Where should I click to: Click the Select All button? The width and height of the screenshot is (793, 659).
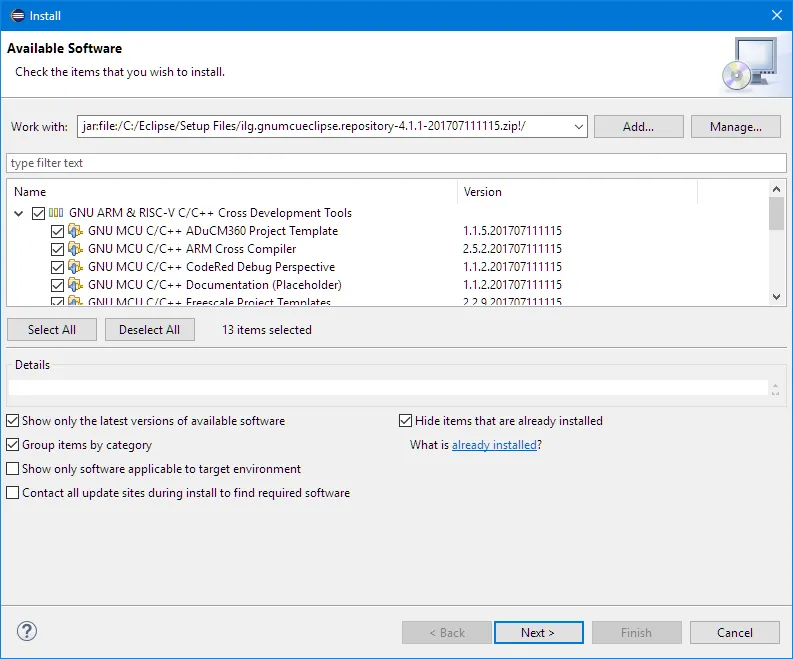click(52, 330)
